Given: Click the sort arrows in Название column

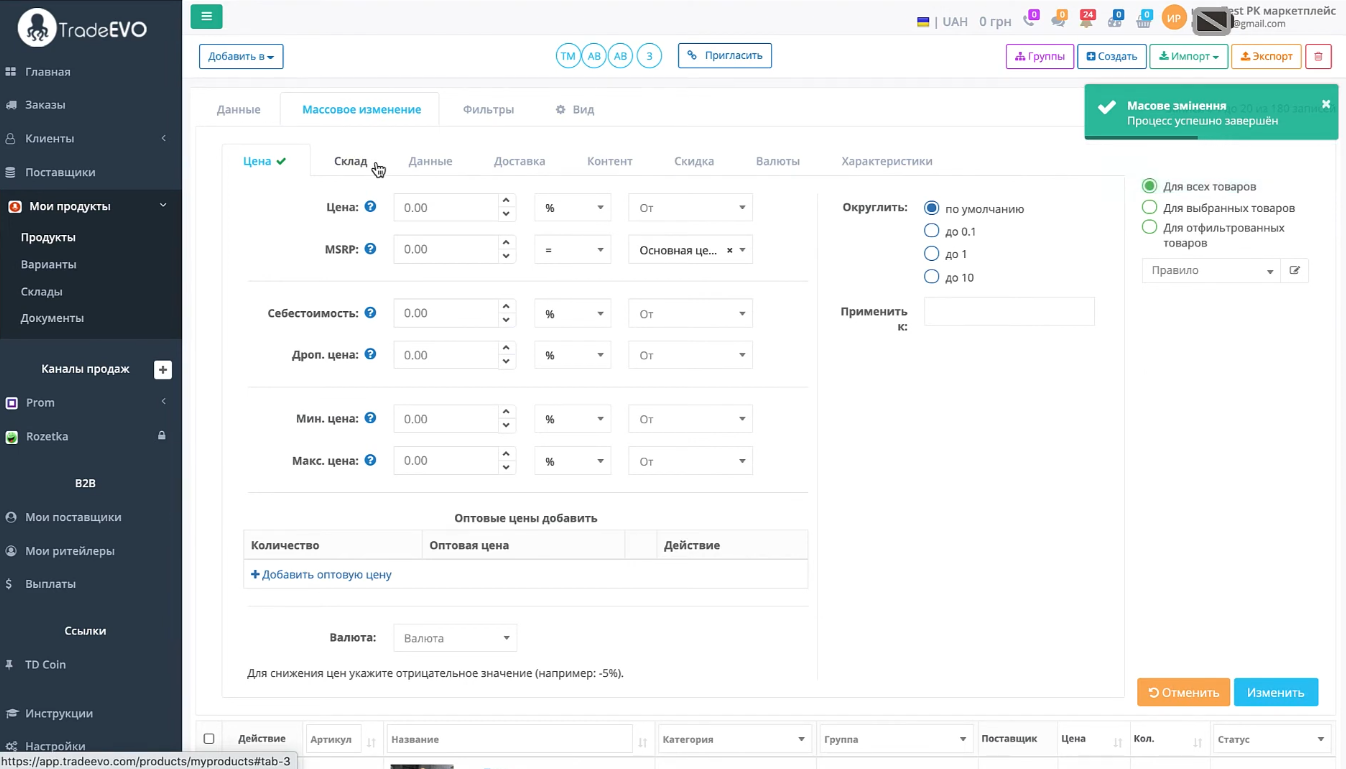Looking at the screenshot, I should [x=643, y=741].
